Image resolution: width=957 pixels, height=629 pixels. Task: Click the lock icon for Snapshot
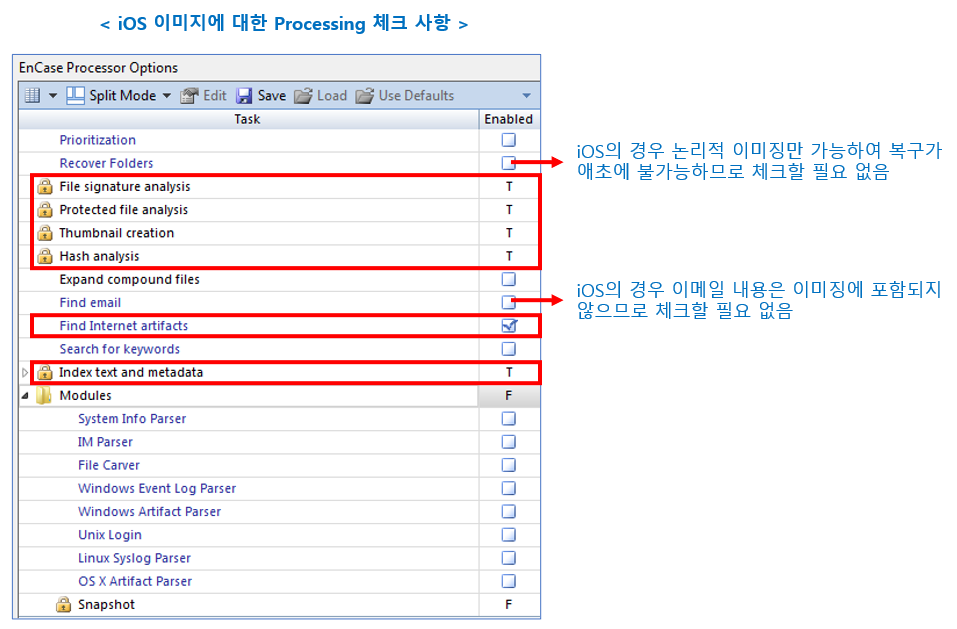coord(63,604)
